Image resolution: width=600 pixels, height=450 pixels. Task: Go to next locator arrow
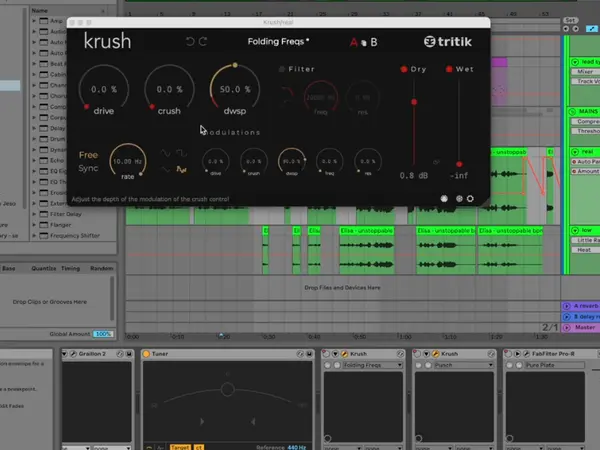tap(575, 29)
